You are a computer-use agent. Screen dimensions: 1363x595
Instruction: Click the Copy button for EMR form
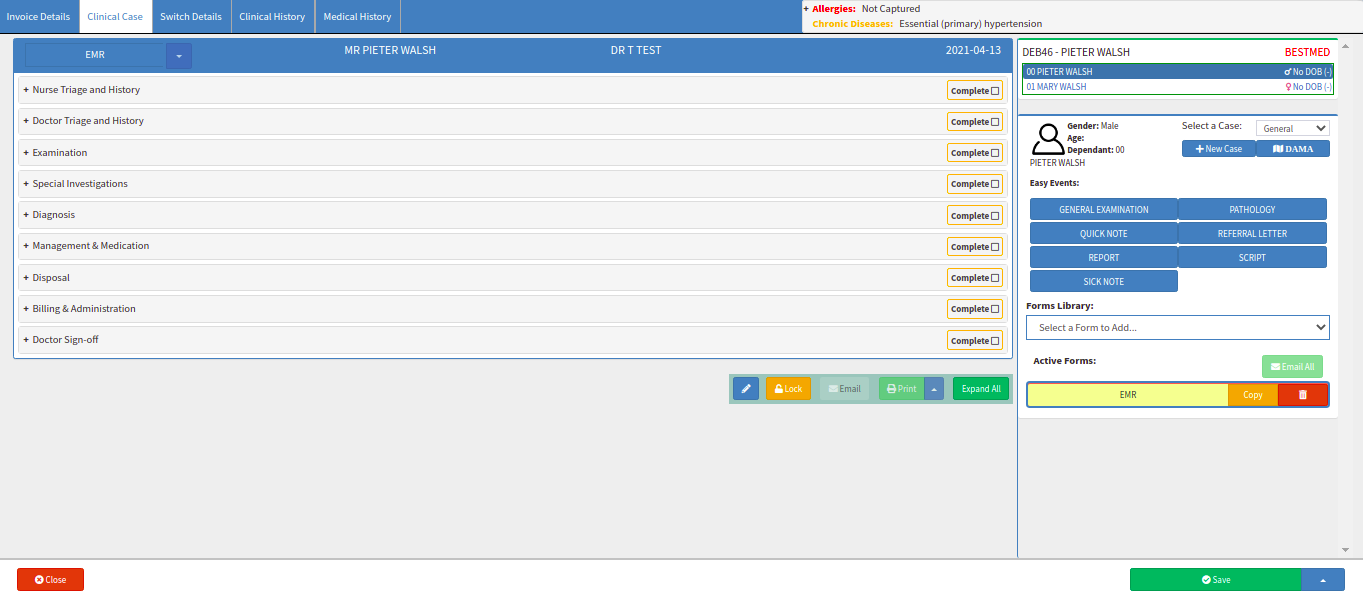1253,395
